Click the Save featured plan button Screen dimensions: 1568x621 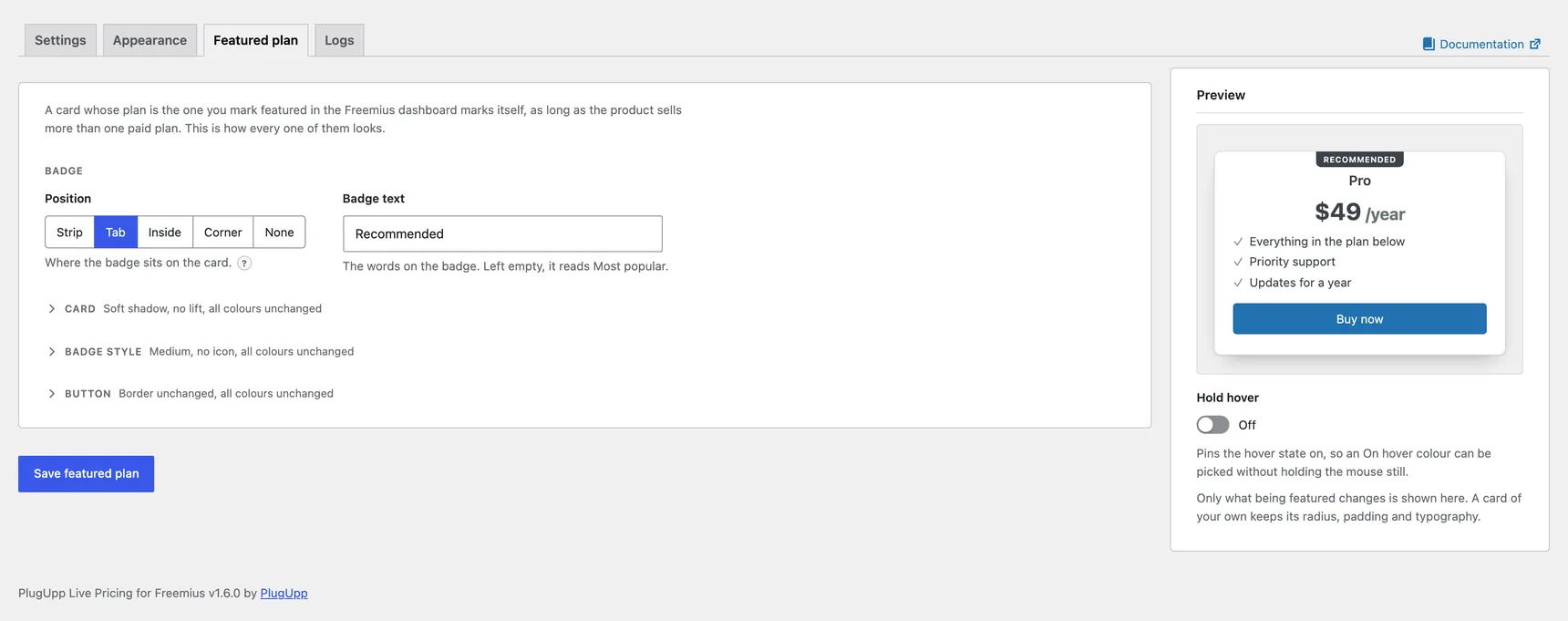tap(87, 474)
